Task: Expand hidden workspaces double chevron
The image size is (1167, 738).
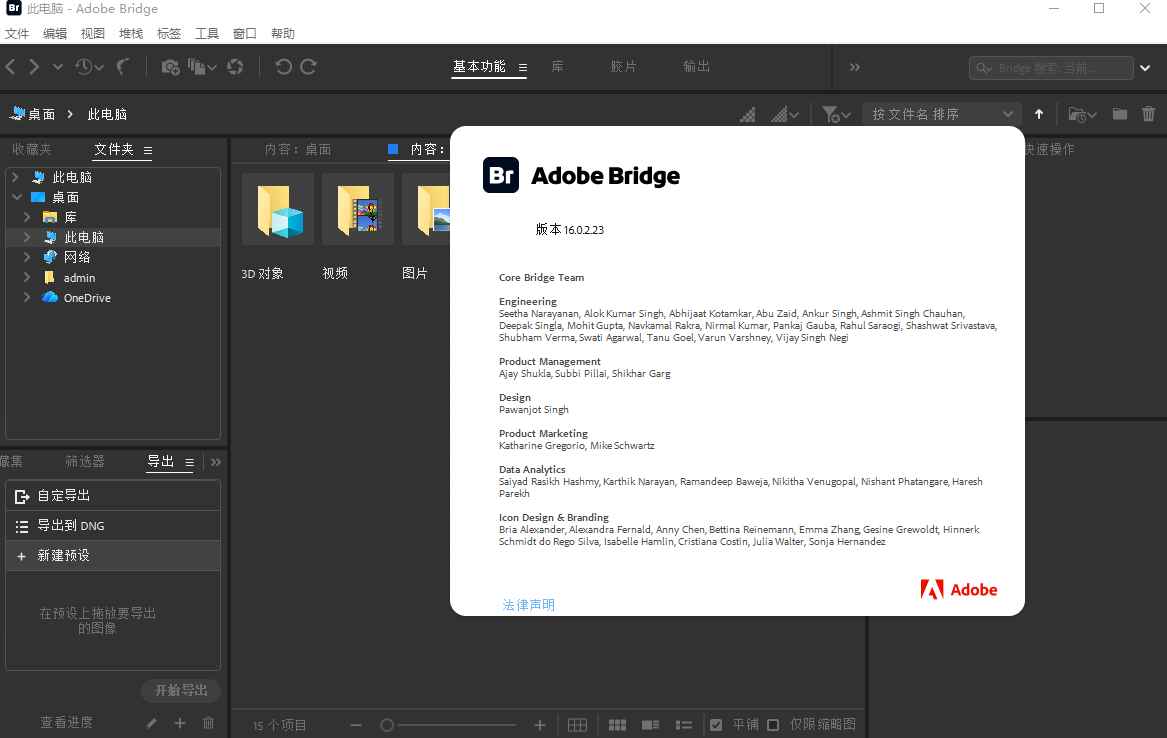Action: click(x=854, y=67)
